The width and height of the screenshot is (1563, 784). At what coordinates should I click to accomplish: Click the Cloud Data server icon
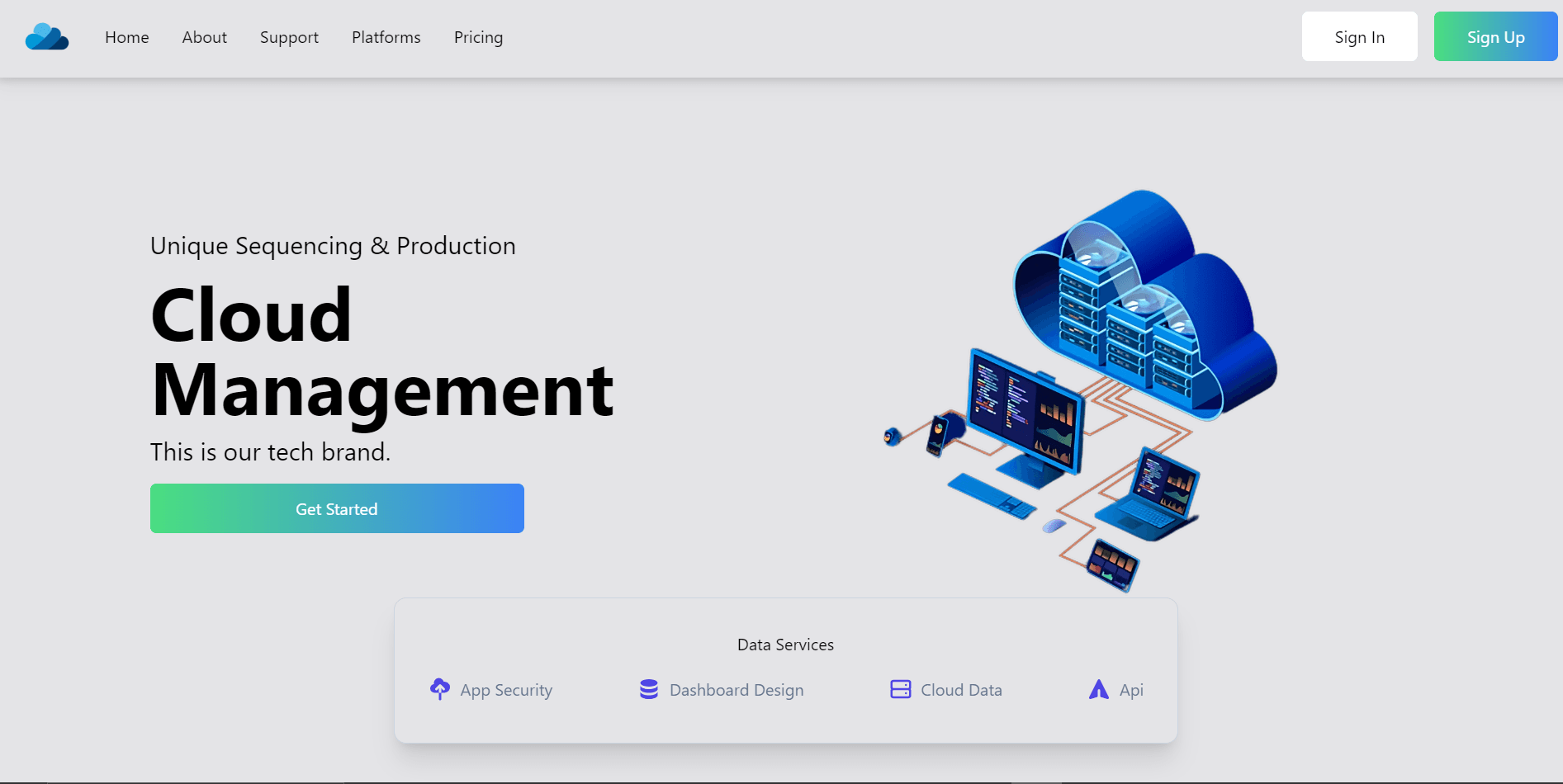(x=900, y=689)
